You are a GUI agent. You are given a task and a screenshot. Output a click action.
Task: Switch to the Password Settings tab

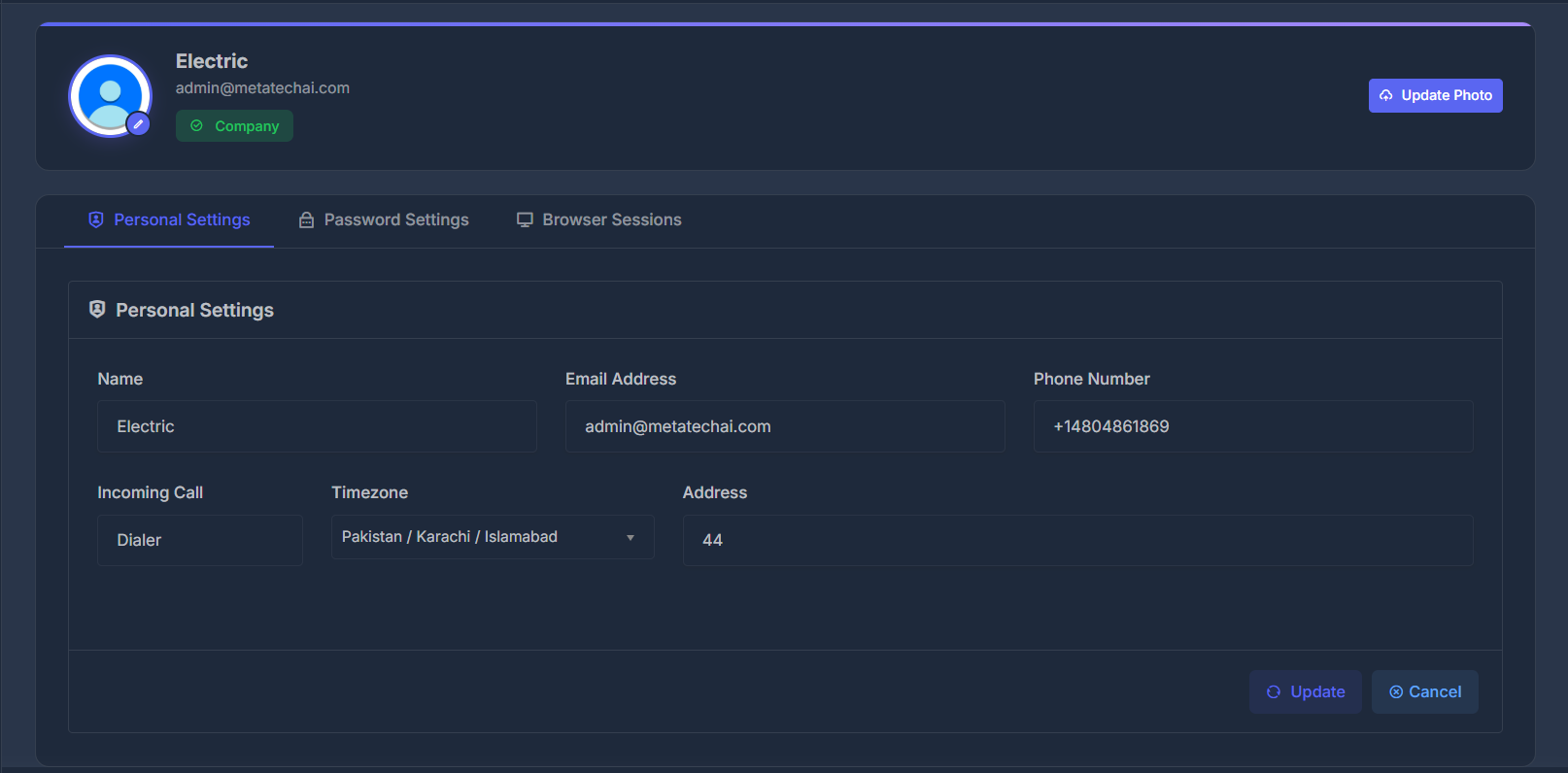click(x=384, y=220)
